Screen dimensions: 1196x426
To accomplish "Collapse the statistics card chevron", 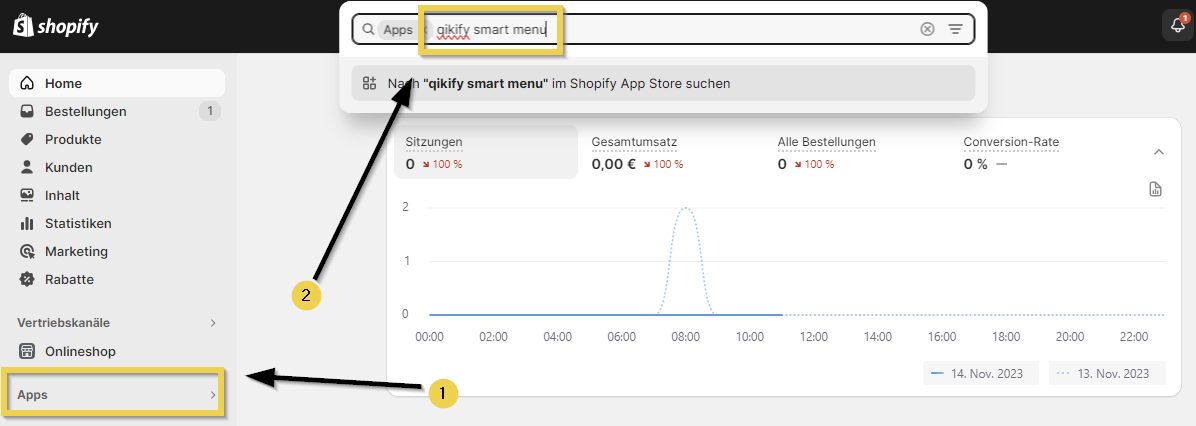I will pos(1159,152).
